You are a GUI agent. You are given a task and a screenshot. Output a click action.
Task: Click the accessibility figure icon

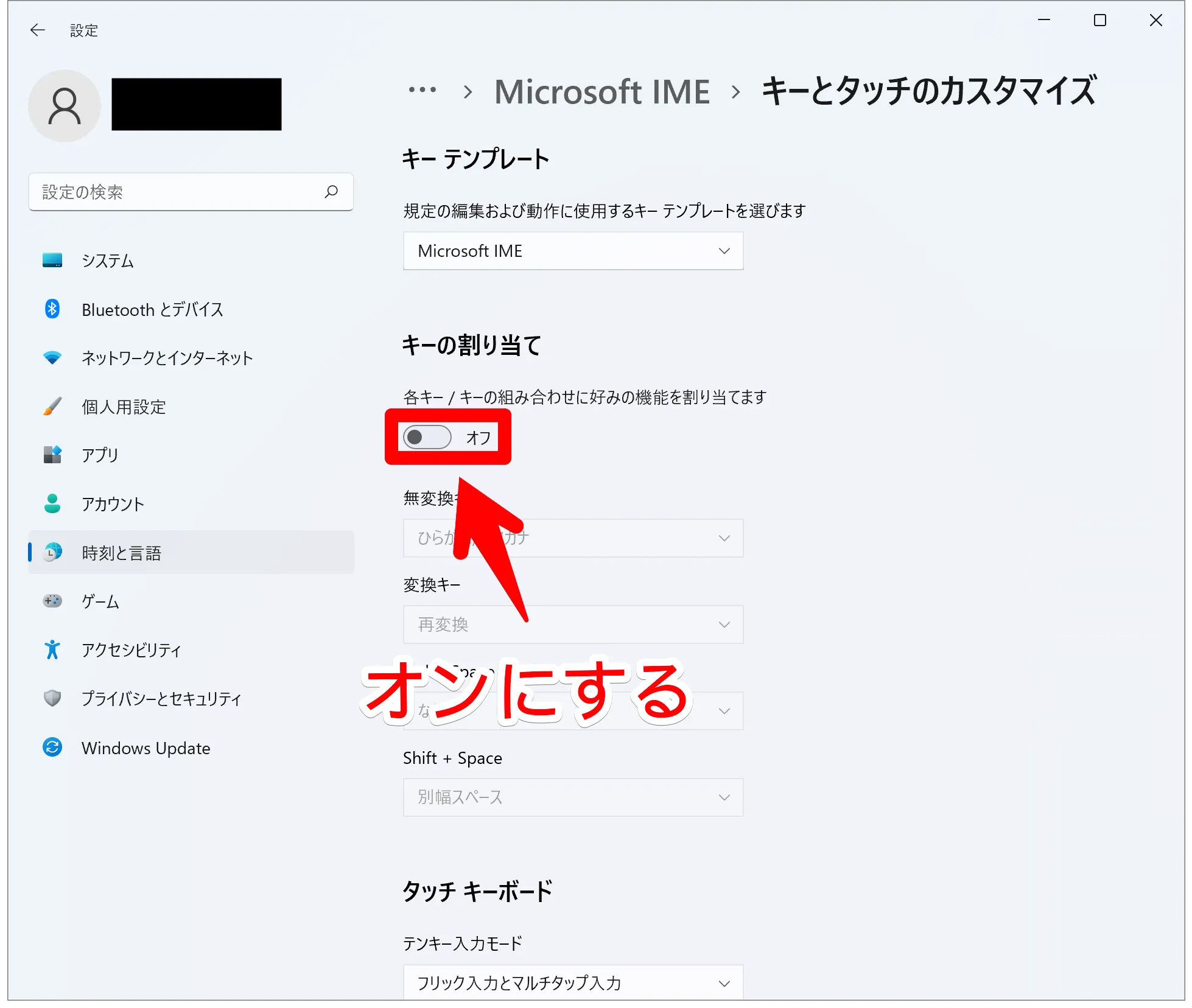pyautogui.click(x=52, y=649)
